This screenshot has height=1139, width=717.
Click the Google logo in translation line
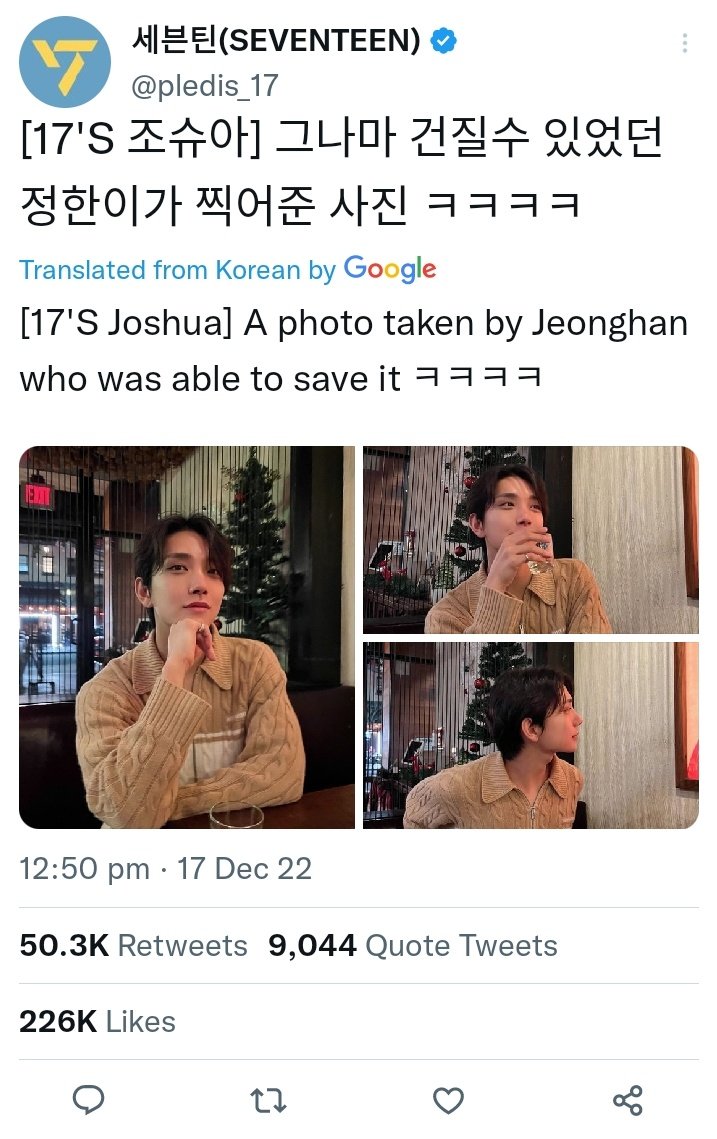tap(389, 269)
